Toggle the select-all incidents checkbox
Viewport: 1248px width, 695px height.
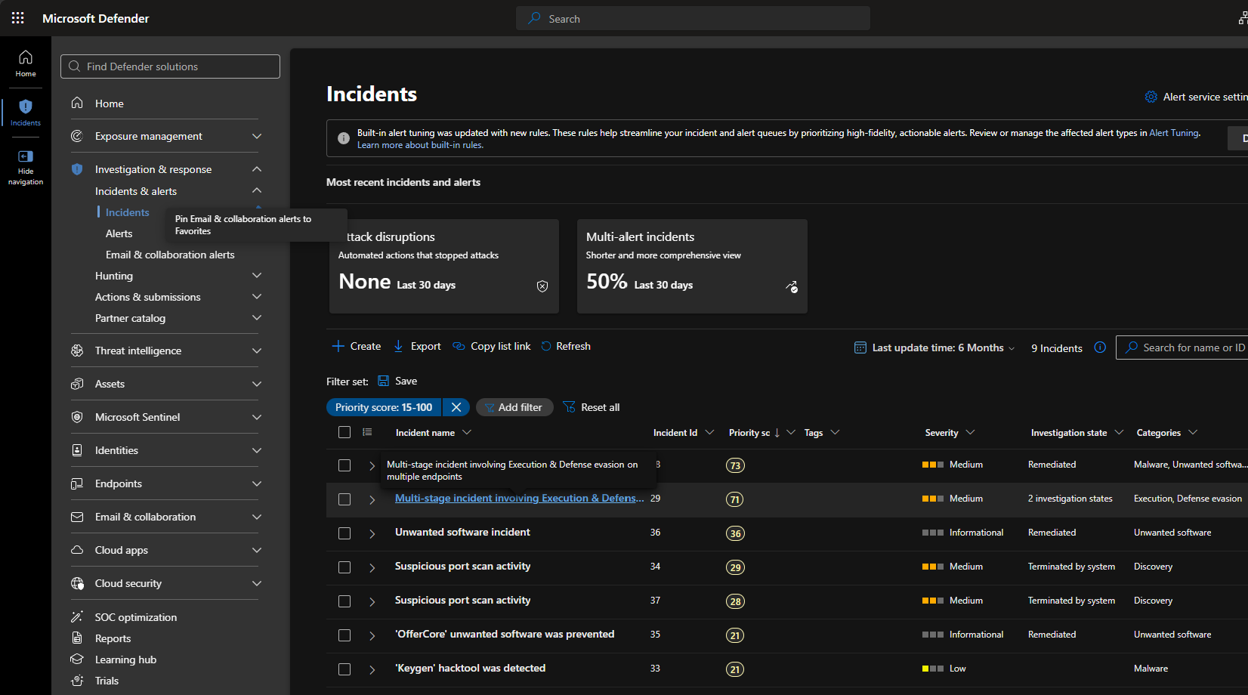pos(344,432)
